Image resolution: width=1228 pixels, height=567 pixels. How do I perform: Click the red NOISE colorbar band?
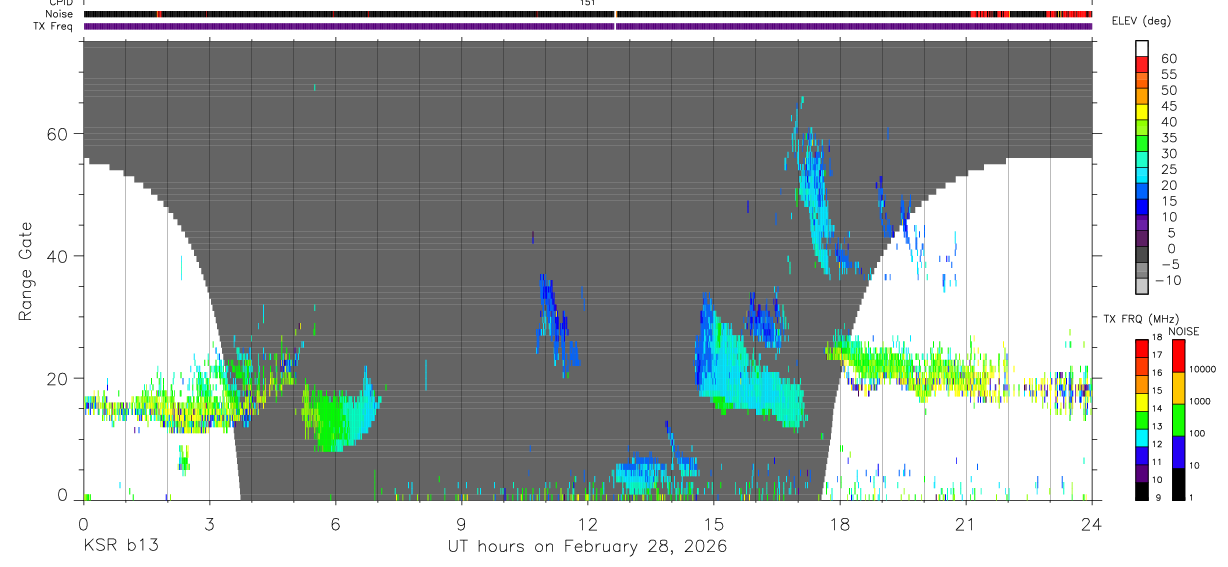pos(1180,355)
